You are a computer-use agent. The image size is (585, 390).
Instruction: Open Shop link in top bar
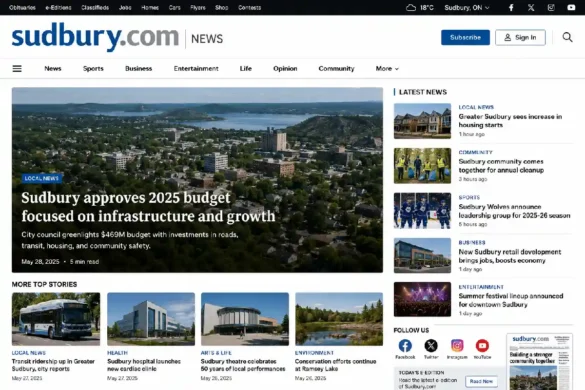pyautogui.click(x=221, y=7)
